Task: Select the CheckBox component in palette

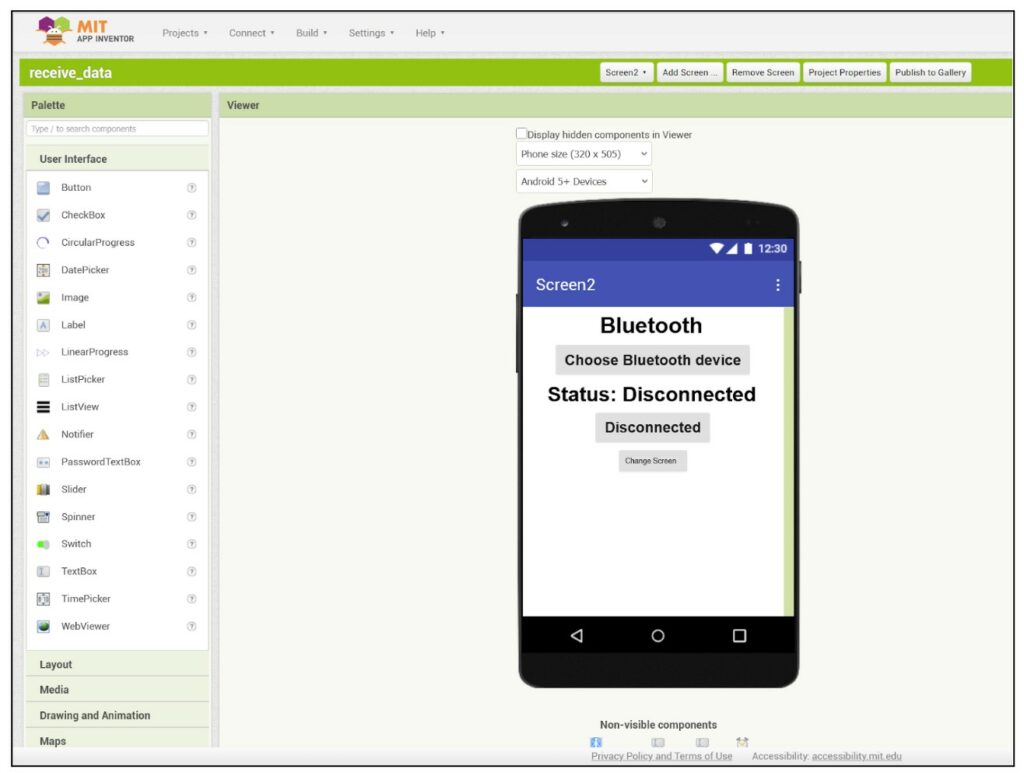Action: tap(83, 215)
